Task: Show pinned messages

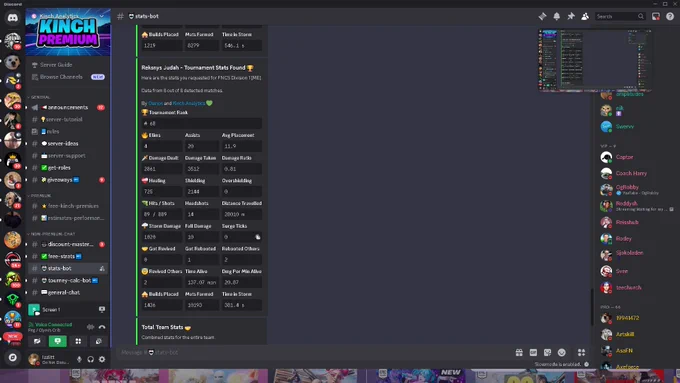Action: (571, 16)
